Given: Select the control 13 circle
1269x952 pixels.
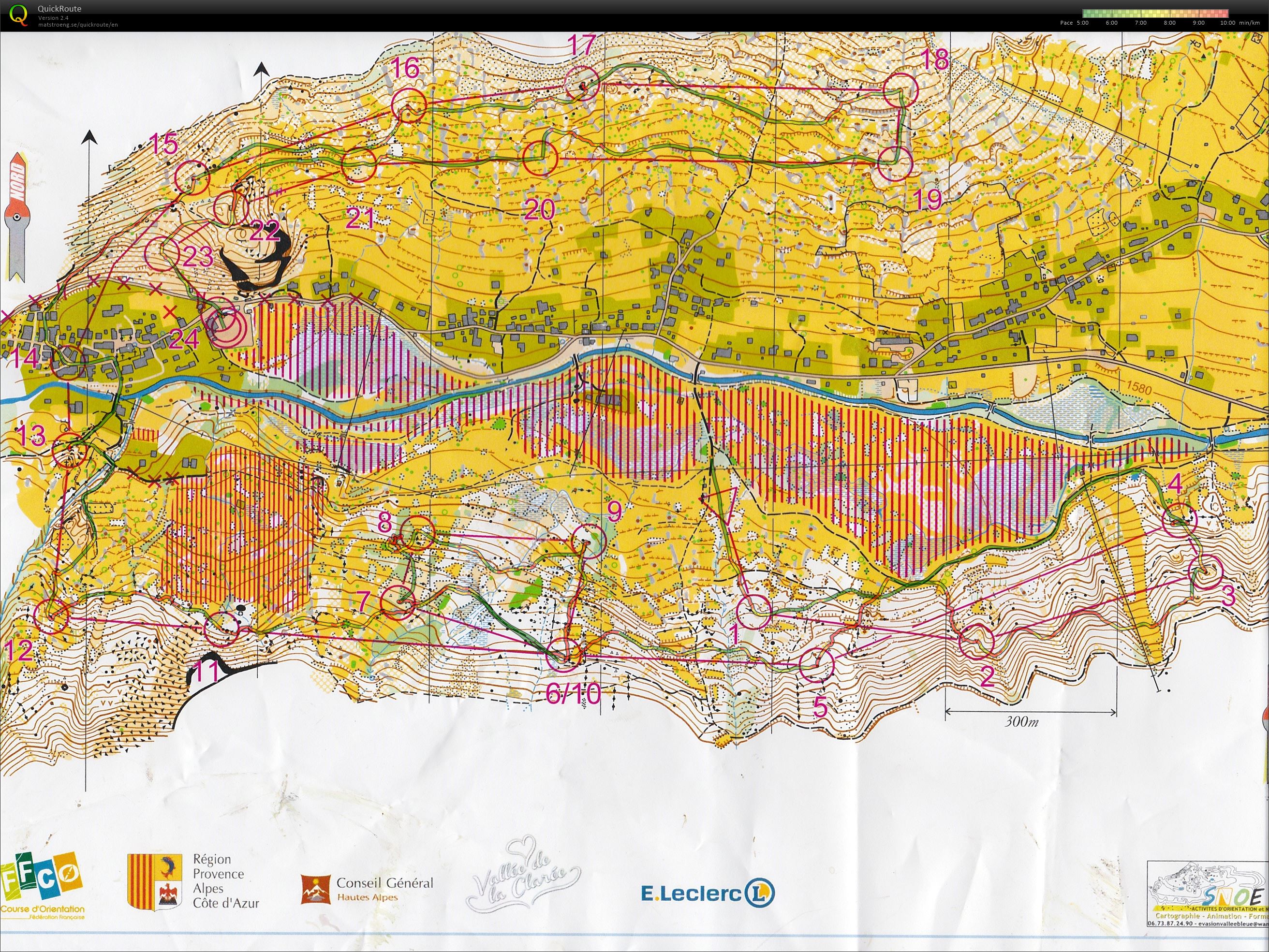Looking at the screenshot, I should [x=70, y=450].
